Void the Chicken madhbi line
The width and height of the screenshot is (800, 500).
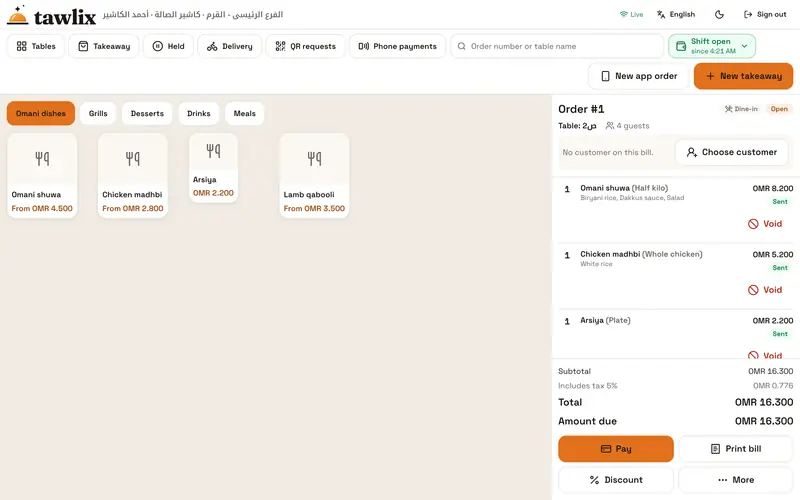point(765,290)
